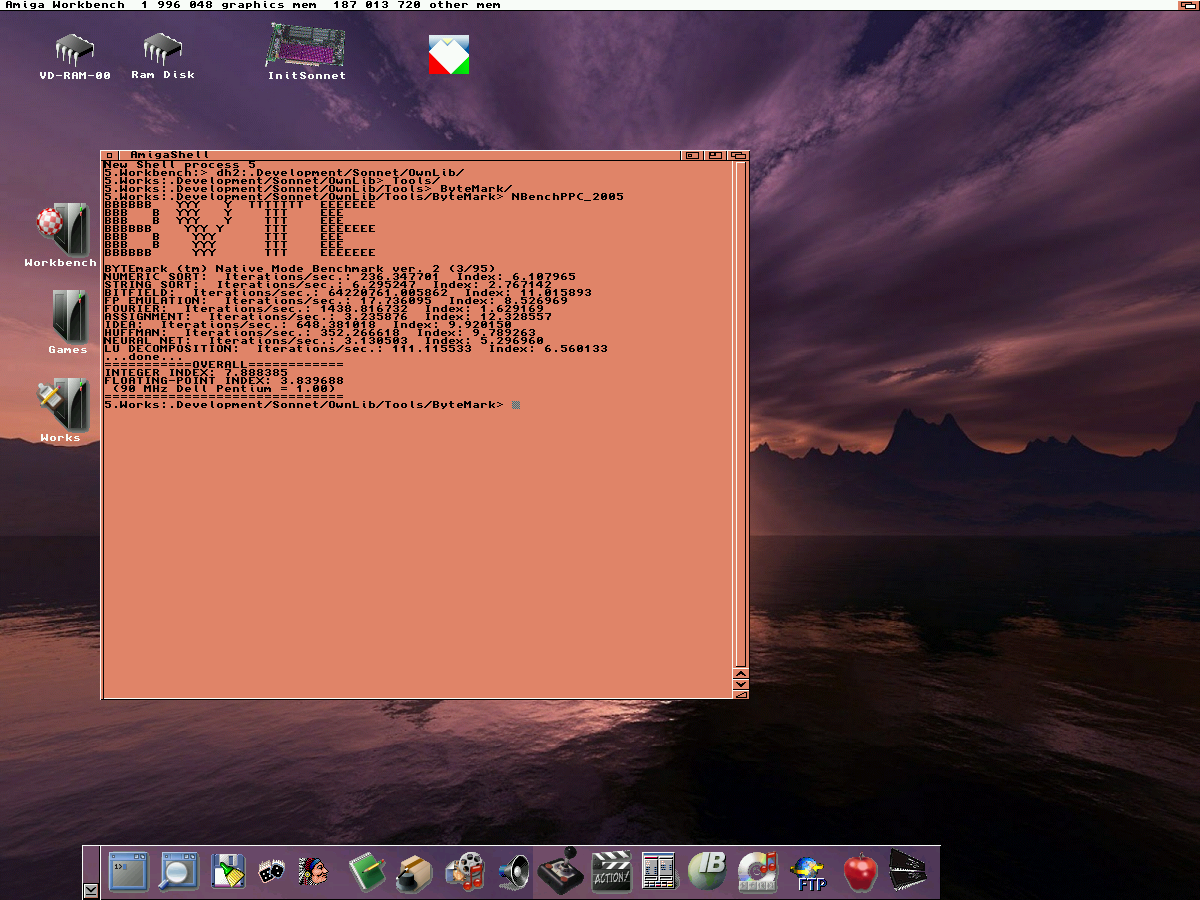This screenshot has height=900, width=1200.
Task: Select the InitSonnet card icon
Action: (x=306, y=52)
